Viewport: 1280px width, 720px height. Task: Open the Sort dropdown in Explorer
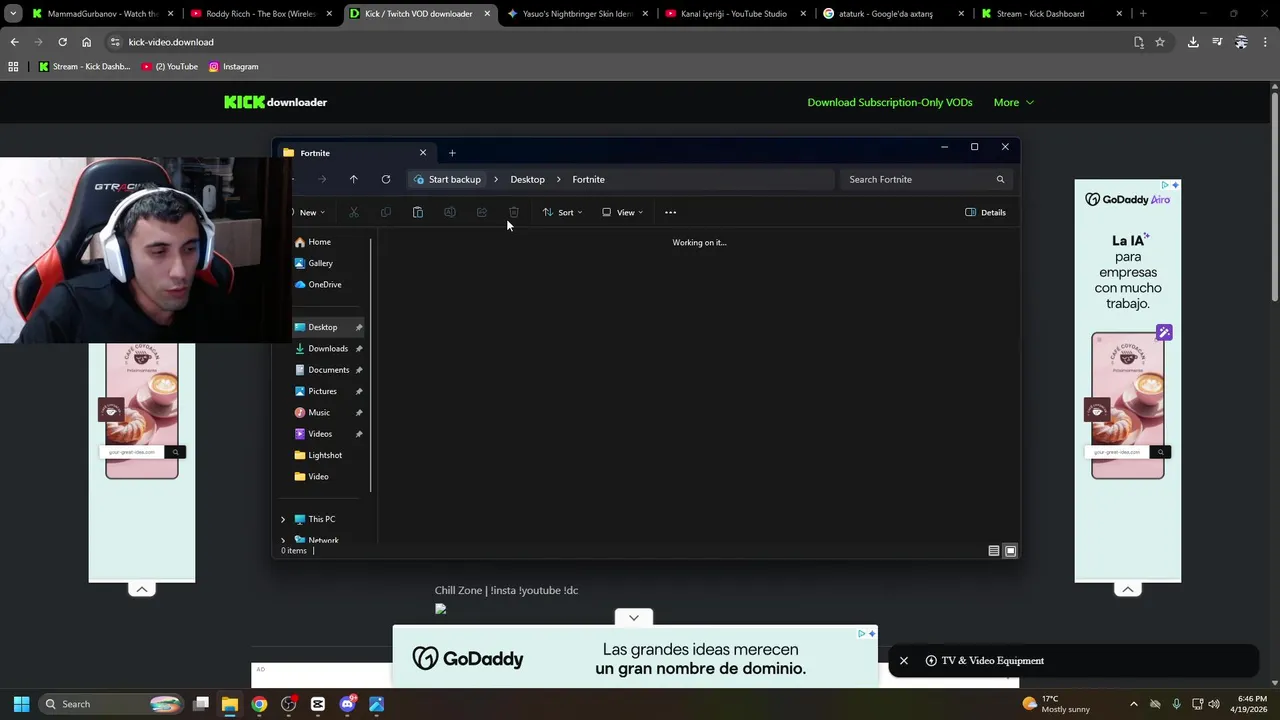point(562,212)
